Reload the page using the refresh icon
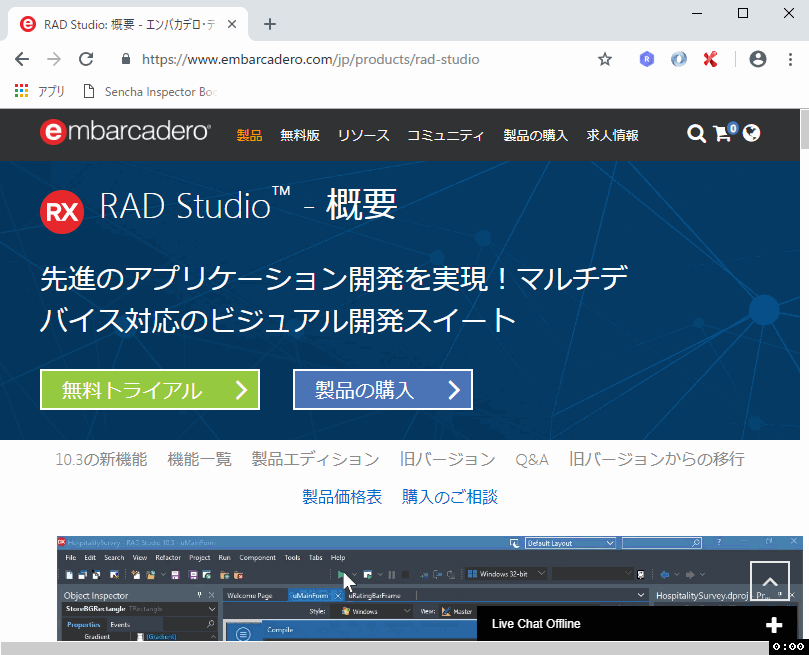This screenshot has width=809, height=655. tap(85, 60)
